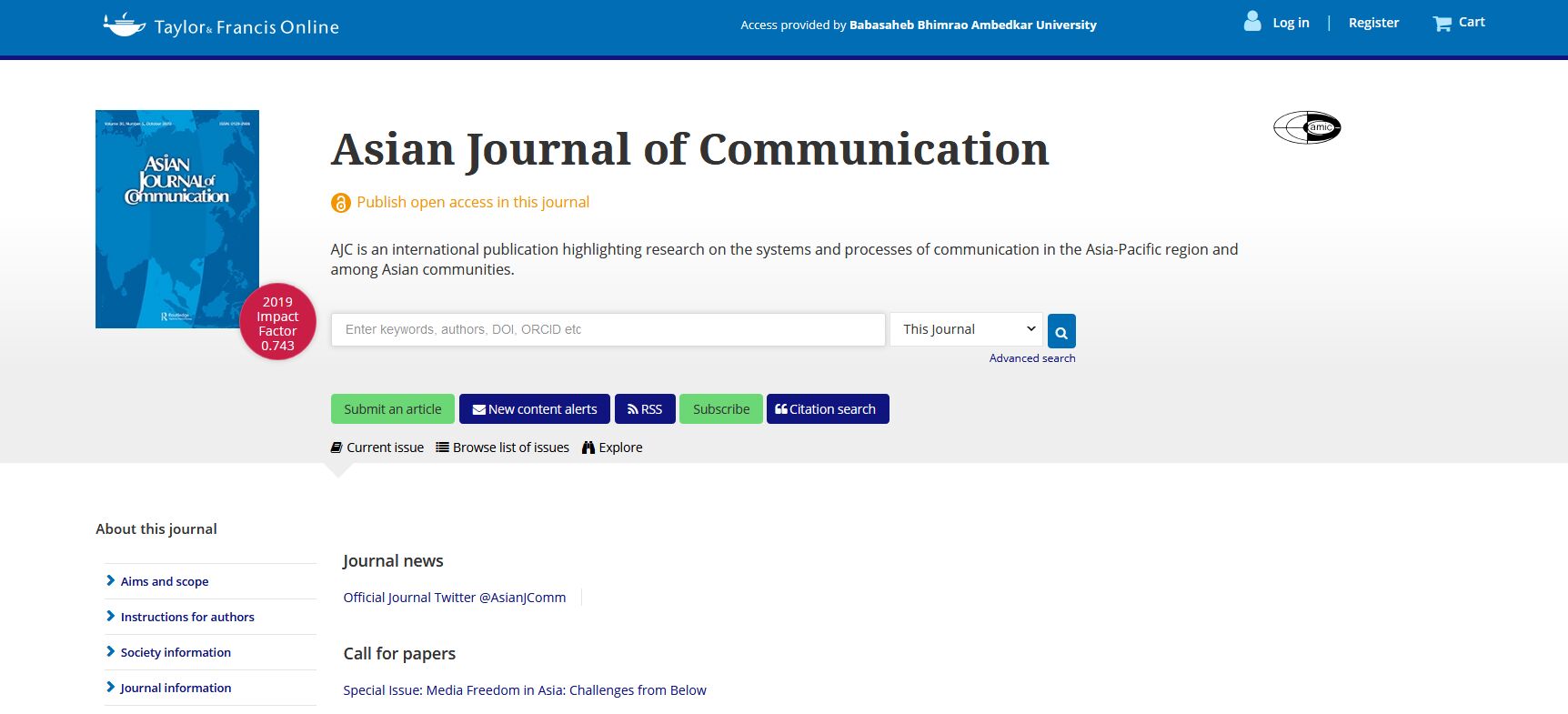This screenshot has width=1568, height=714.
Task: Open Advanced search
Action: (x=1032, y=358)
